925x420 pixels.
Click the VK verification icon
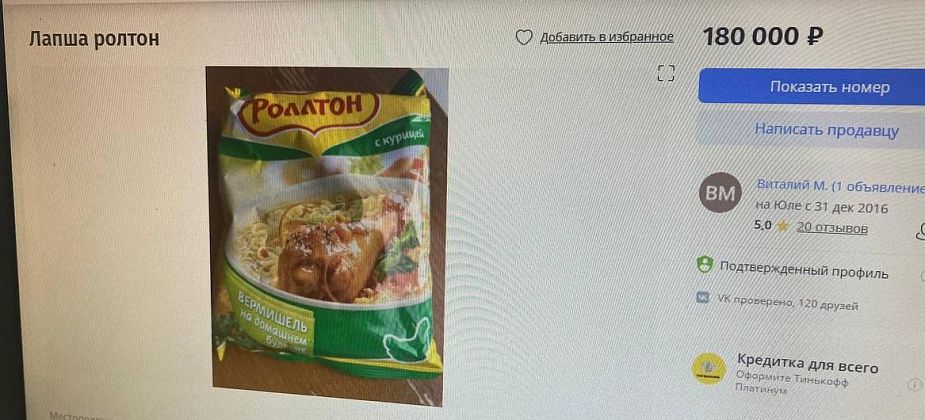click(x=702, y=298)
